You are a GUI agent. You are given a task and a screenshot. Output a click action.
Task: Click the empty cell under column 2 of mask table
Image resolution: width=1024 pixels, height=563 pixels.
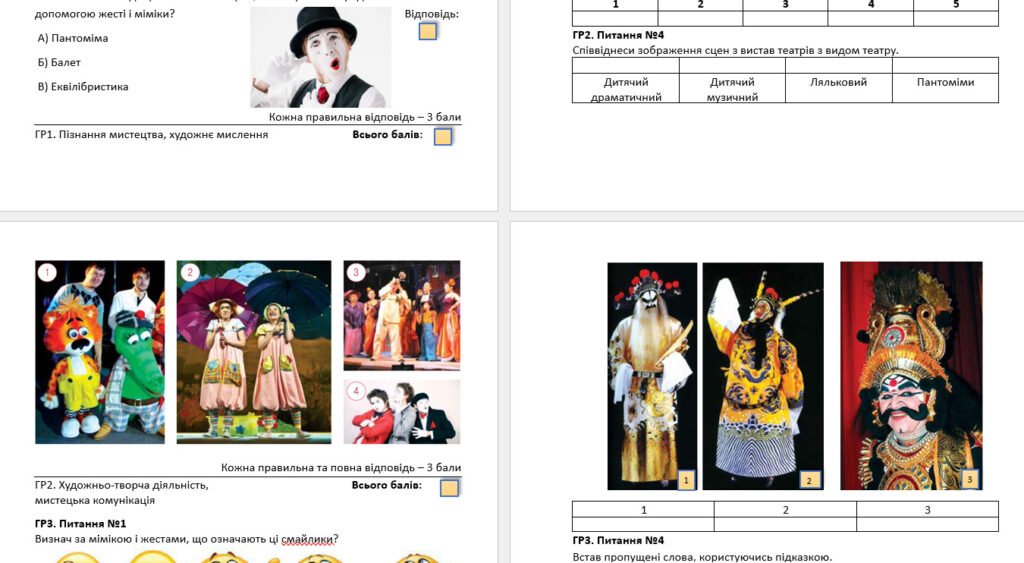(x=785, y=524)
